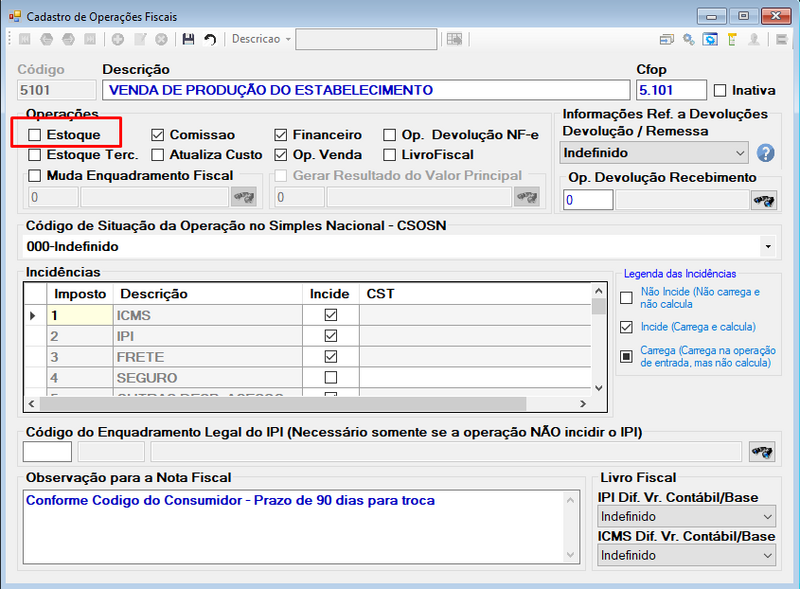Mark the operation as Inativa
The width and height of the screenshot is (800, 589).
pos(720,90)
